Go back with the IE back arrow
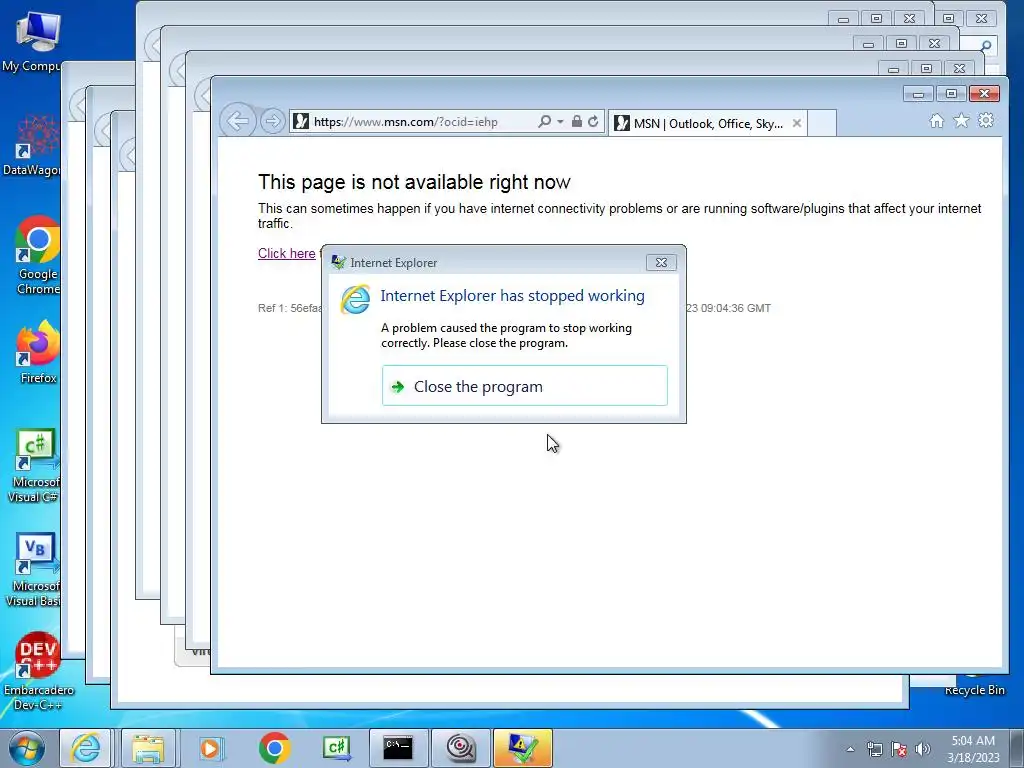 237,121
